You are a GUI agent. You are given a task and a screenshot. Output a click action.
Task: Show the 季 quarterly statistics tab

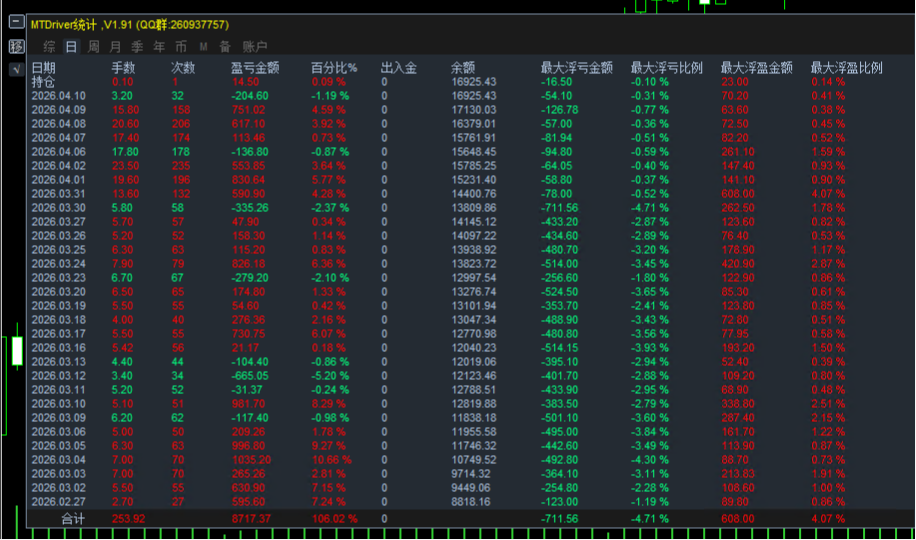click(137, 47)
